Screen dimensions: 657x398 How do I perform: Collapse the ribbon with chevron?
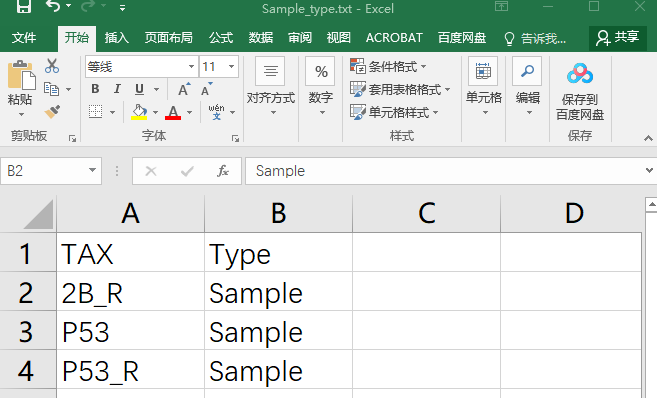(648, 138)
